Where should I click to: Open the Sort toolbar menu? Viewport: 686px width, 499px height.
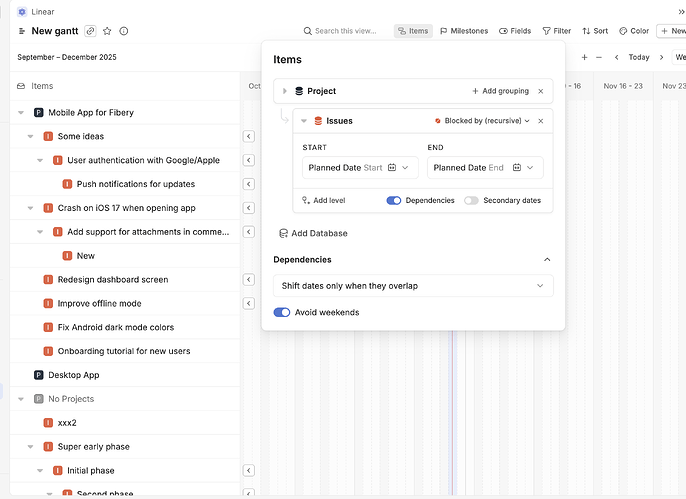coord(595,31)
